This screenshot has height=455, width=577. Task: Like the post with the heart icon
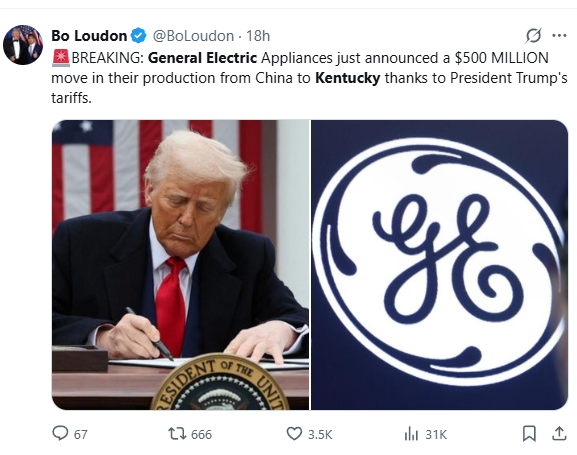click(294, 434)
